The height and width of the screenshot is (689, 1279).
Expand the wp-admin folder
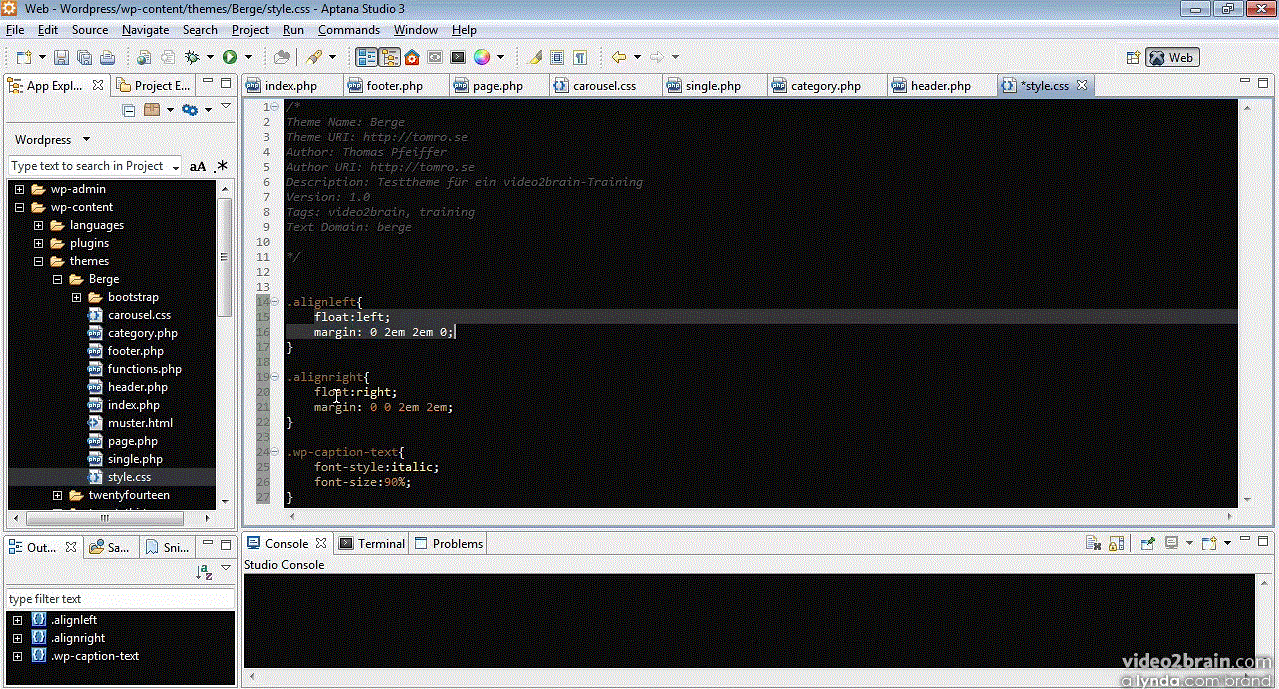pos(19,189)
